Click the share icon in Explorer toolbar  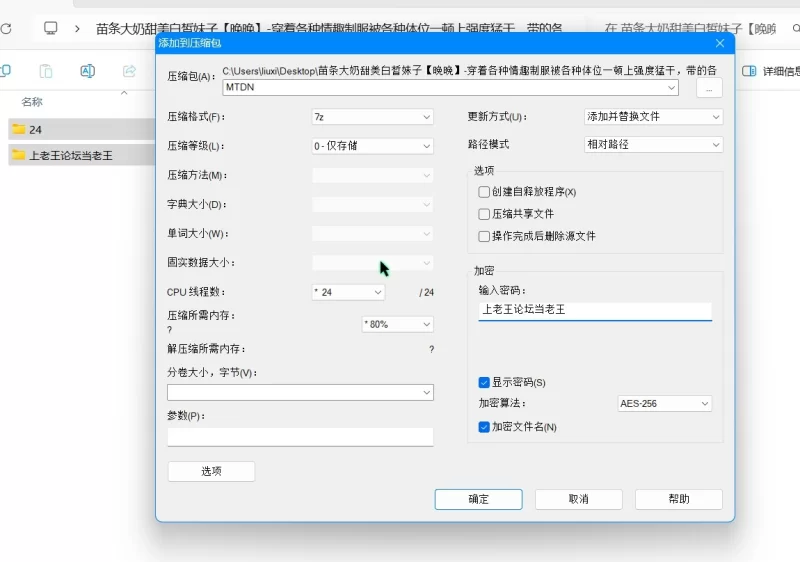pos(129,71)
